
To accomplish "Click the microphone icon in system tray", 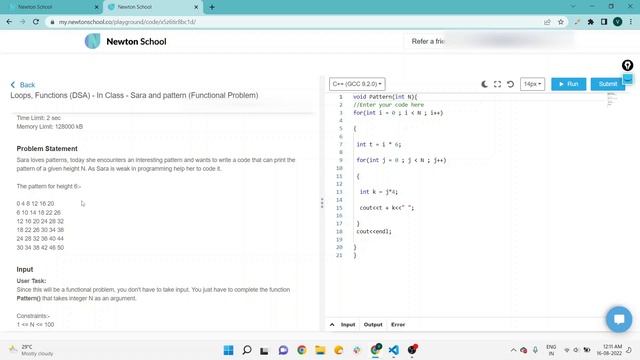I will [x=535, y=350].
